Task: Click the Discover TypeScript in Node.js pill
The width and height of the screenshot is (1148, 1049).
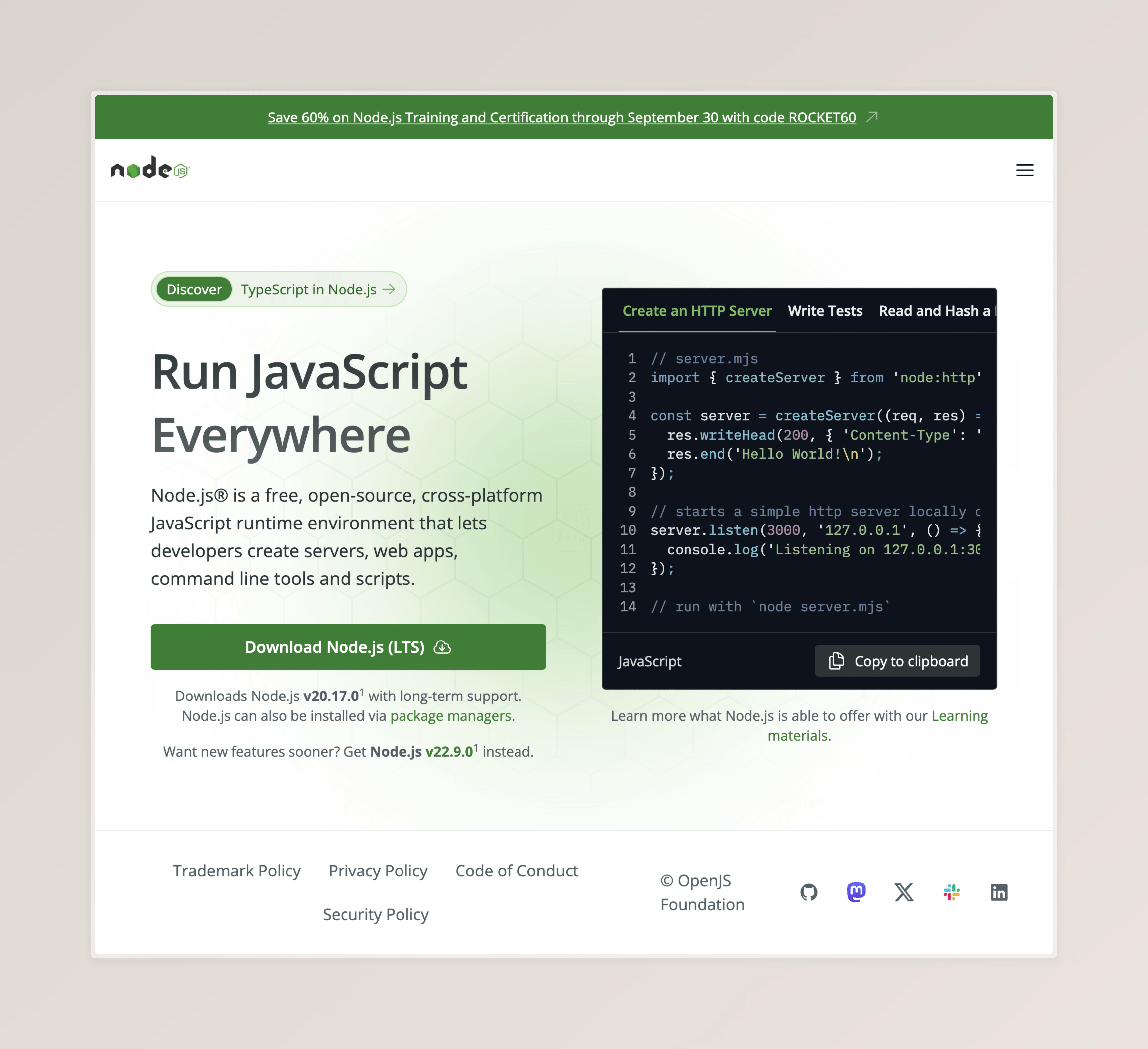Action: point(279,289)
